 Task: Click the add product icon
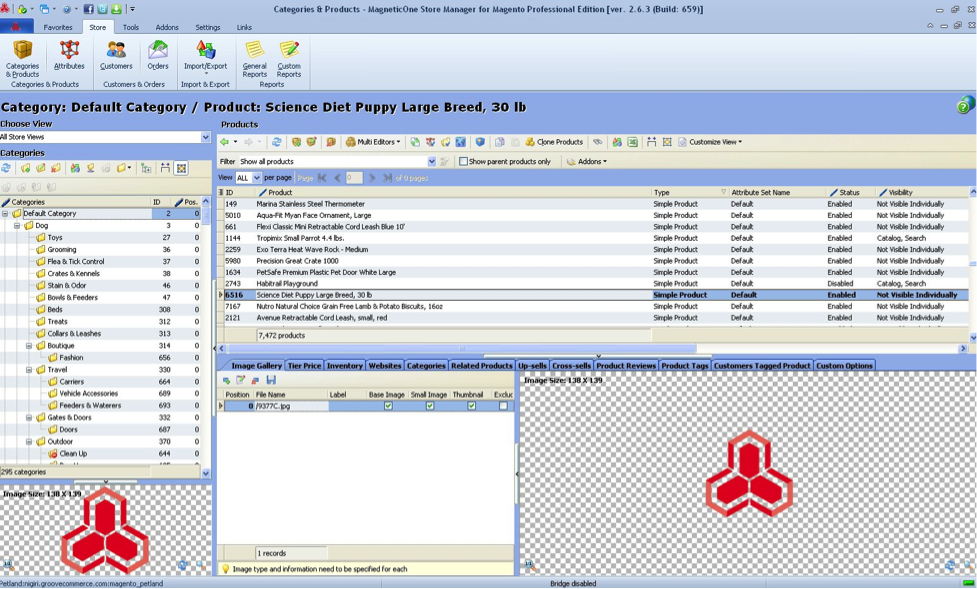click(x=297, y=142)
